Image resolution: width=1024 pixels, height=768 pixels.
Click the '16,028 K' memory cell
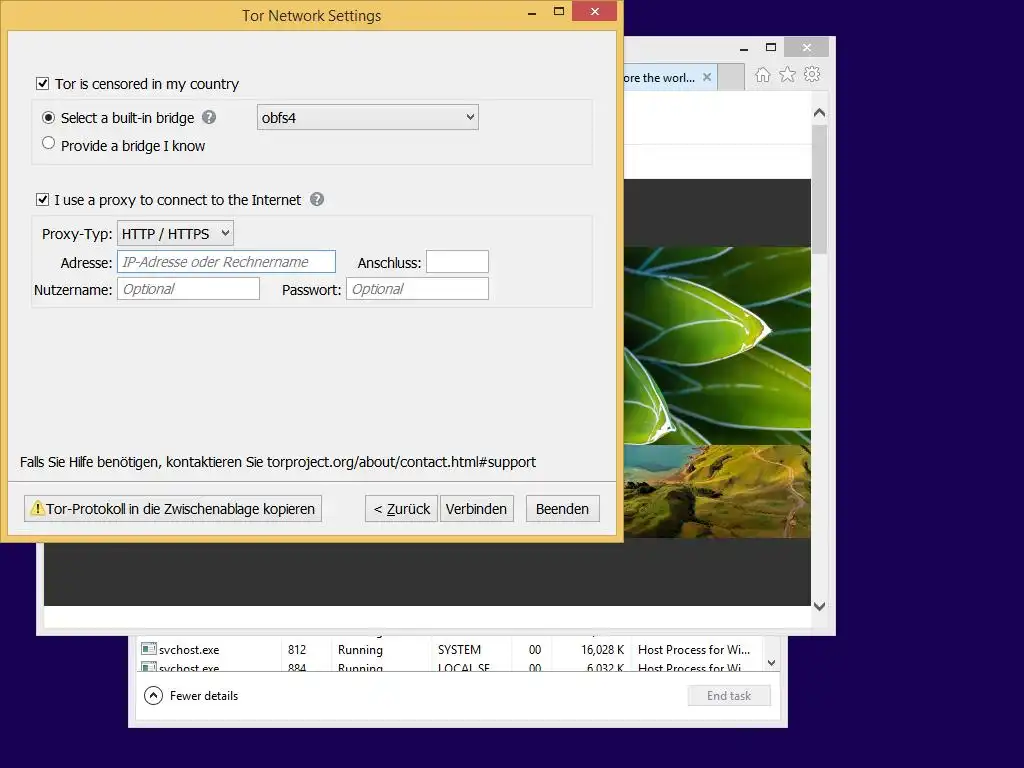click(603, 650)
